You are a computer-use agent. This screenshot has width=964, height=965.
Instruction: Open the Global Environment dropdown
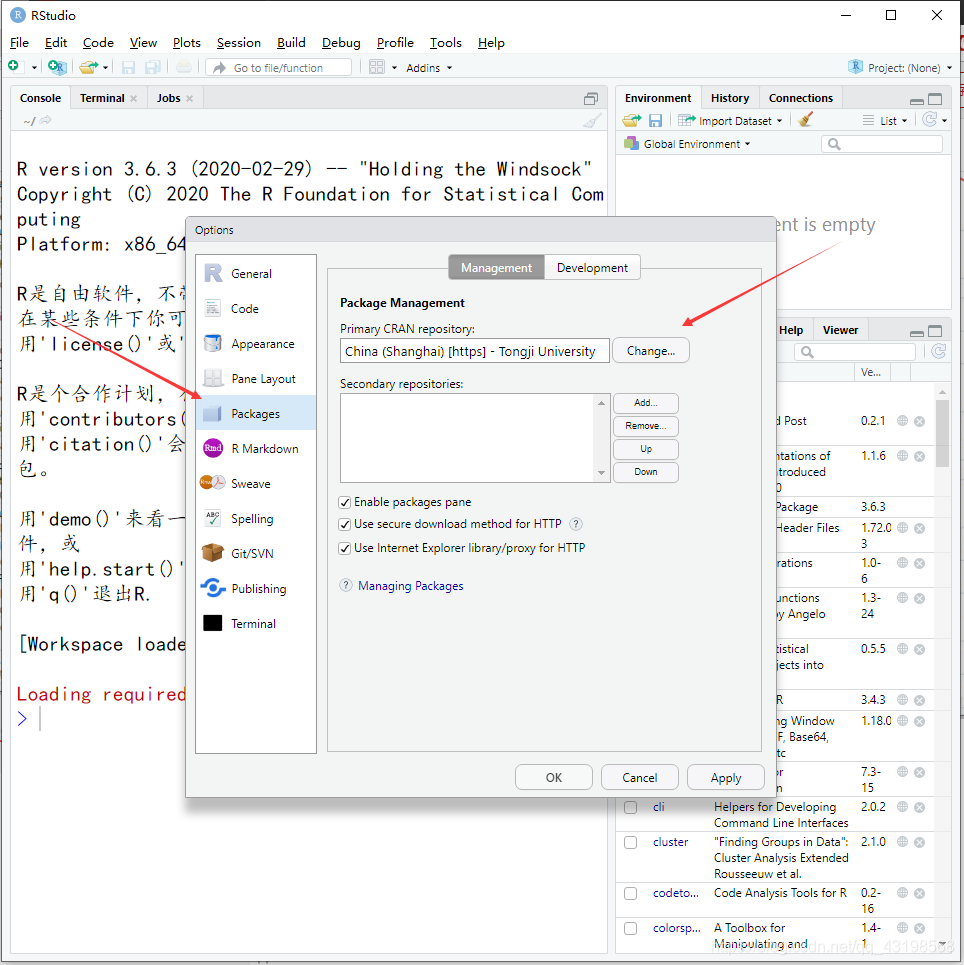688,144
